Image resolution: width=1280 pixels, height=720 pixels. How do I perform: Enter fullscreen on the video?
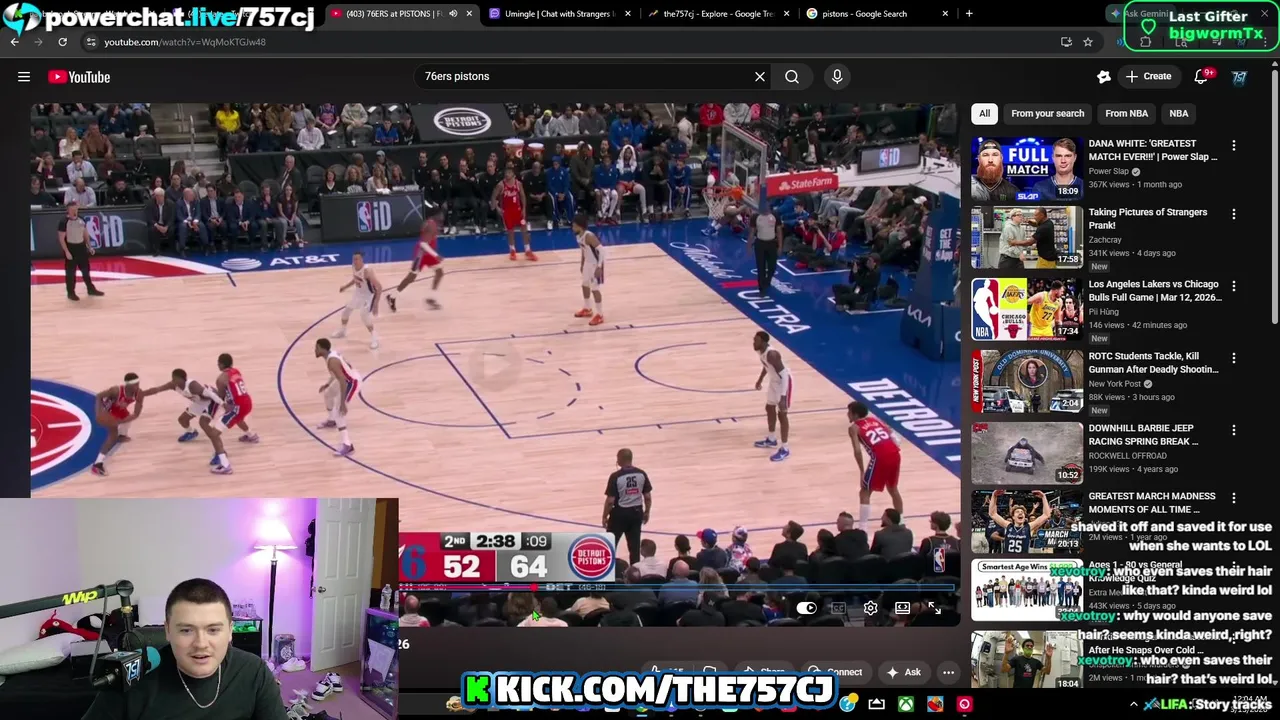pos(934,608)
